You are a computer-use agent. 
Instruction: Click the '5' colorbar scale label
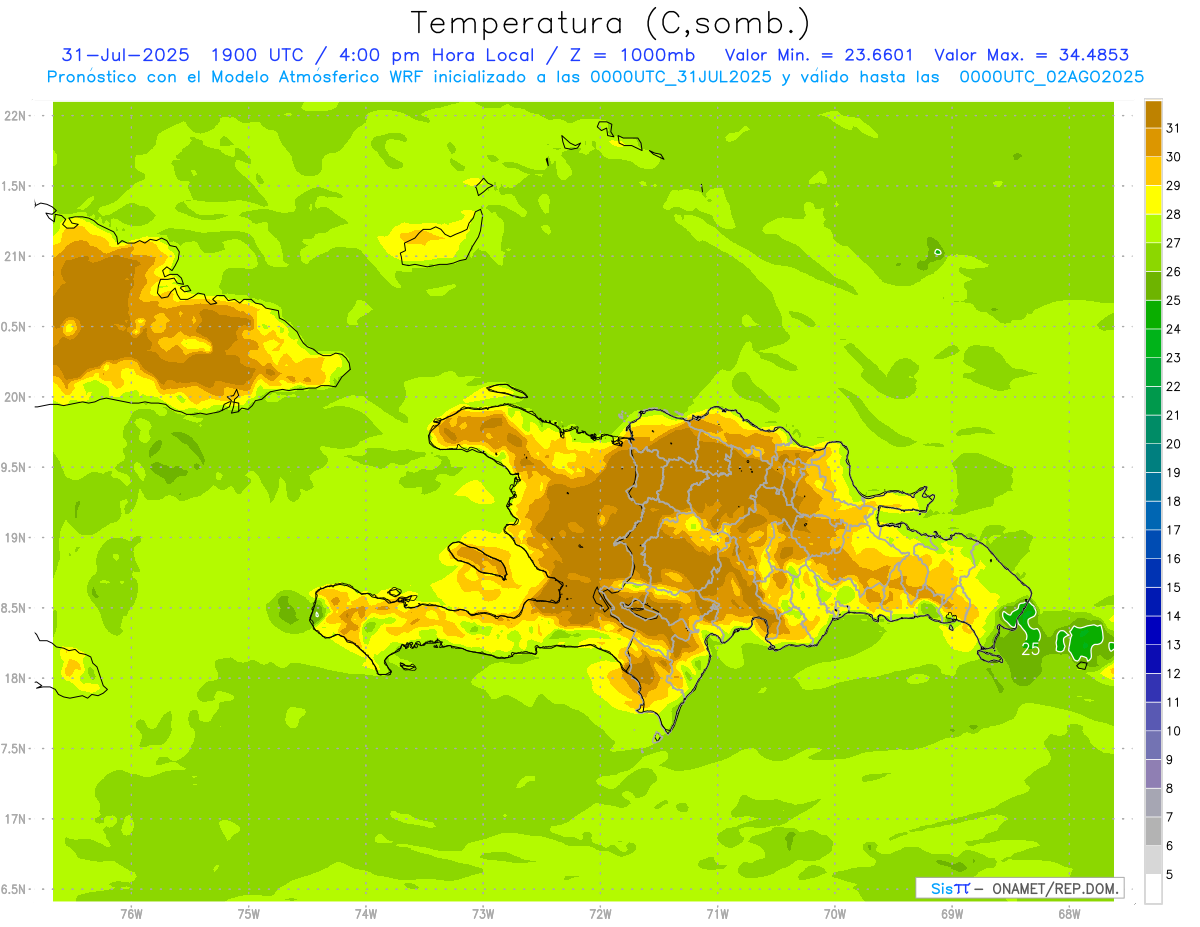pos(1169,875)
